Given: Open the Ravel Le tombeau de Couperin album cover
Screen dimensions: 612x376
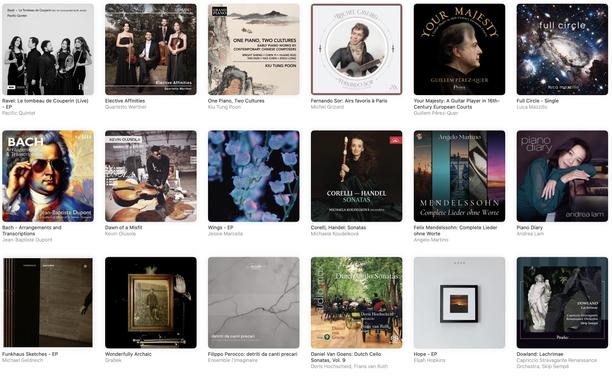Looking at the screenshot, I should [48, 50].
